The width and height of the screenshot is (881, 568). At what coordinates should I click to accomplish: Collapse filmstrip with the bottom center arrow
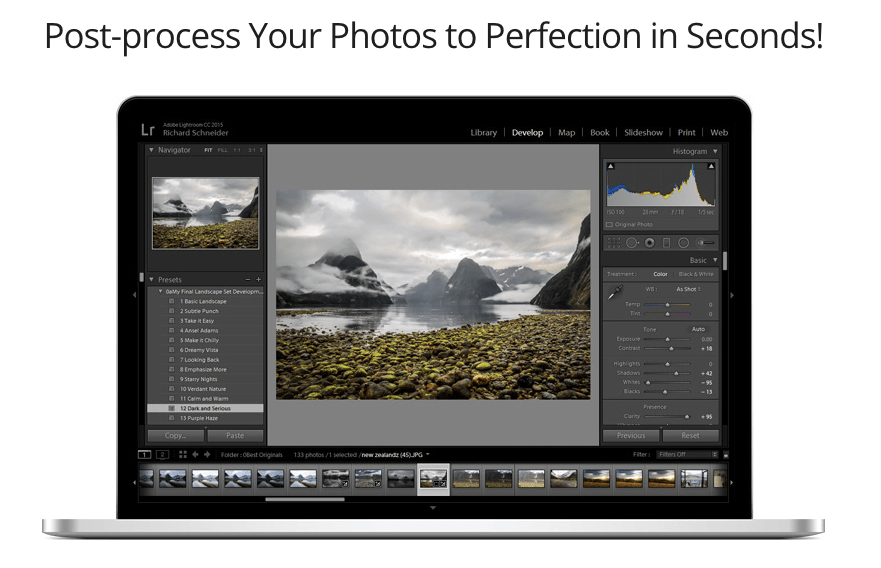pos(433,508)
